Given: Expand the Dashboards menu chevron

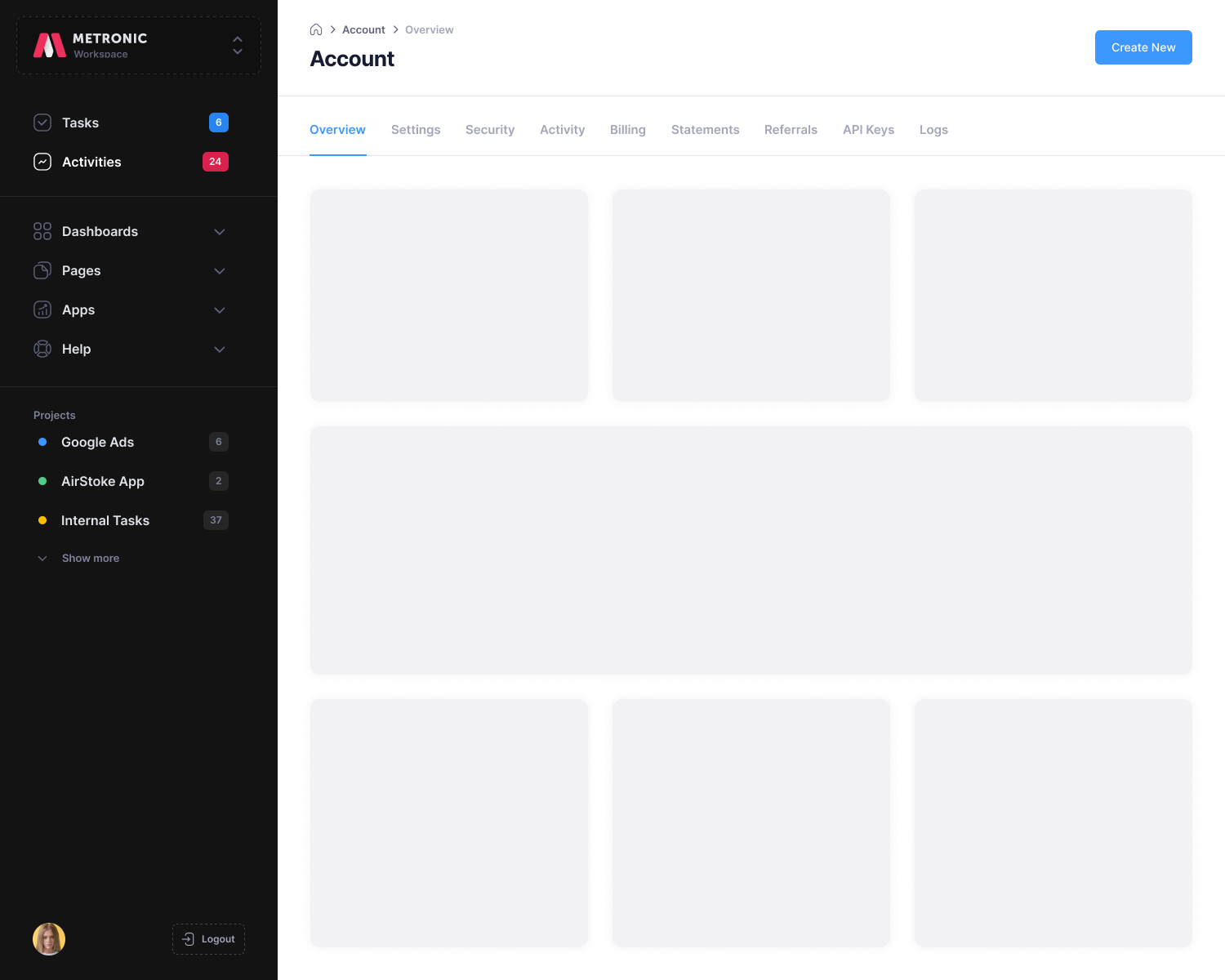Looking at the screenshot, I should (x=219, y=232).
